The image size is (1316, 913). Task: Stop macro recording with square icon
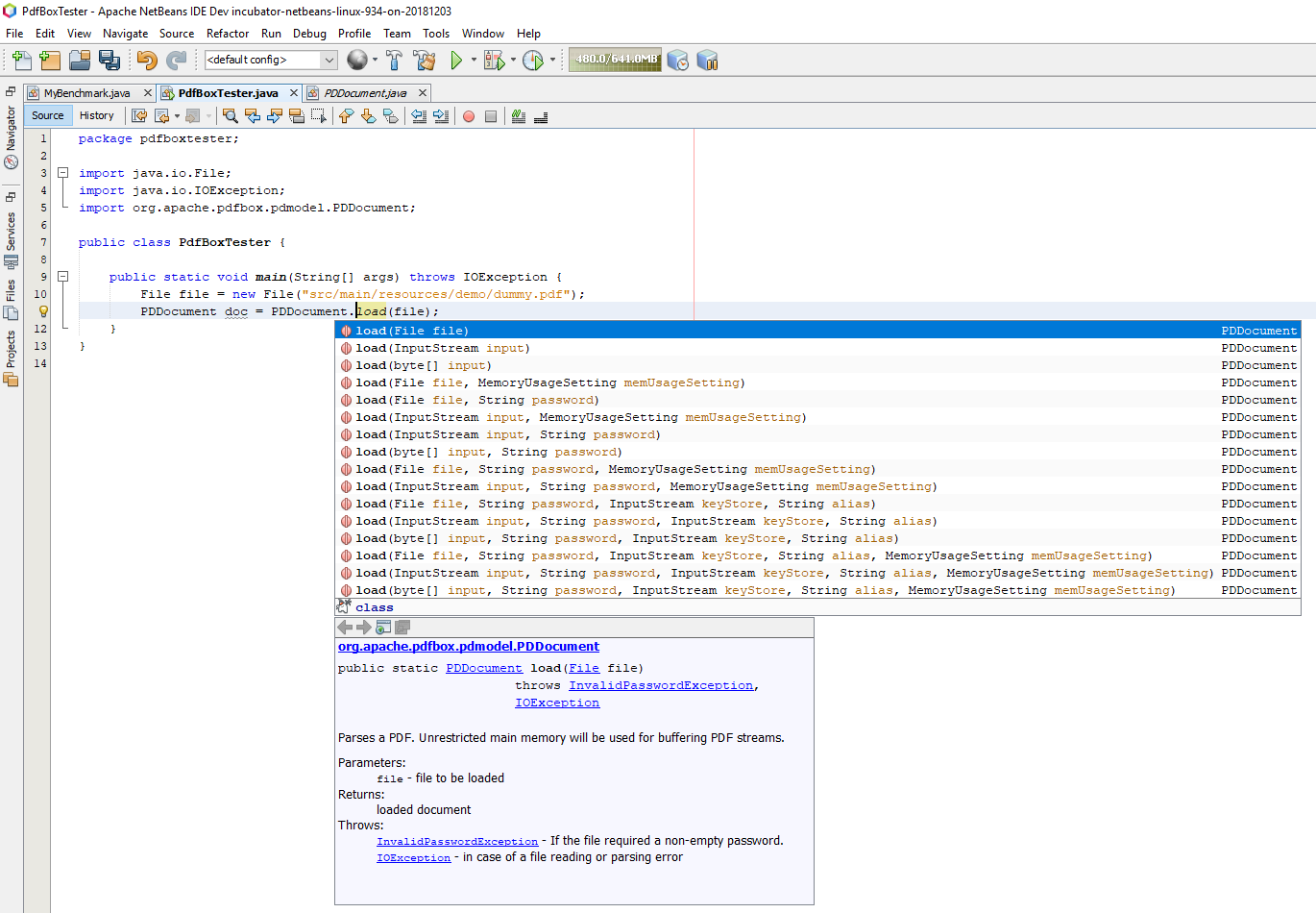pos(491,116)
